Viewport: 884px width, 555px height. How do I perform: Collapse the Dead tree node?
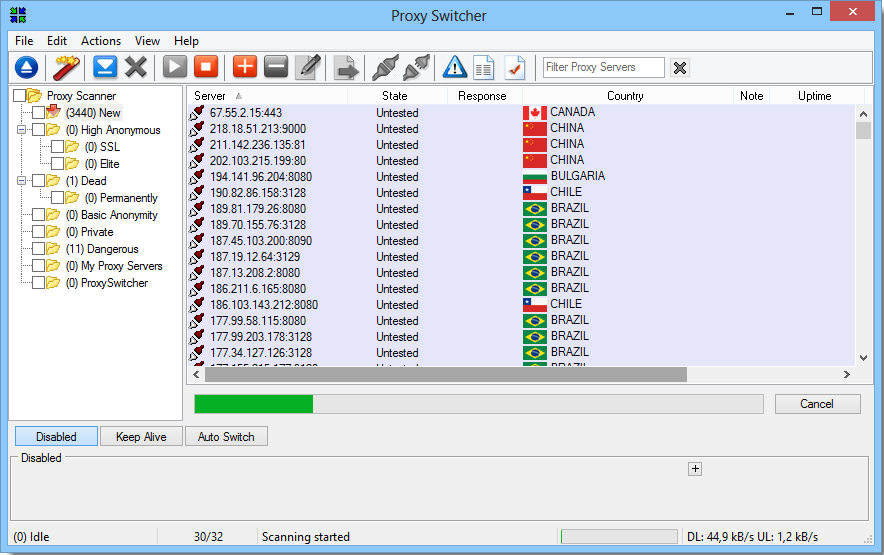coord(21,180)
